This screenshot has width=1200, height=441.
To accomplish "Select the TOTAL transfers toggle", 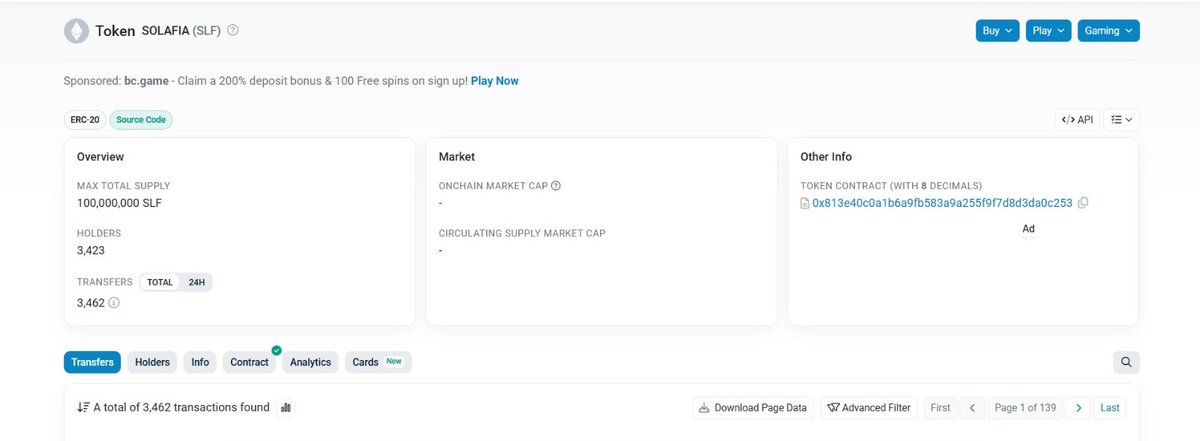I will coord(160,282).
